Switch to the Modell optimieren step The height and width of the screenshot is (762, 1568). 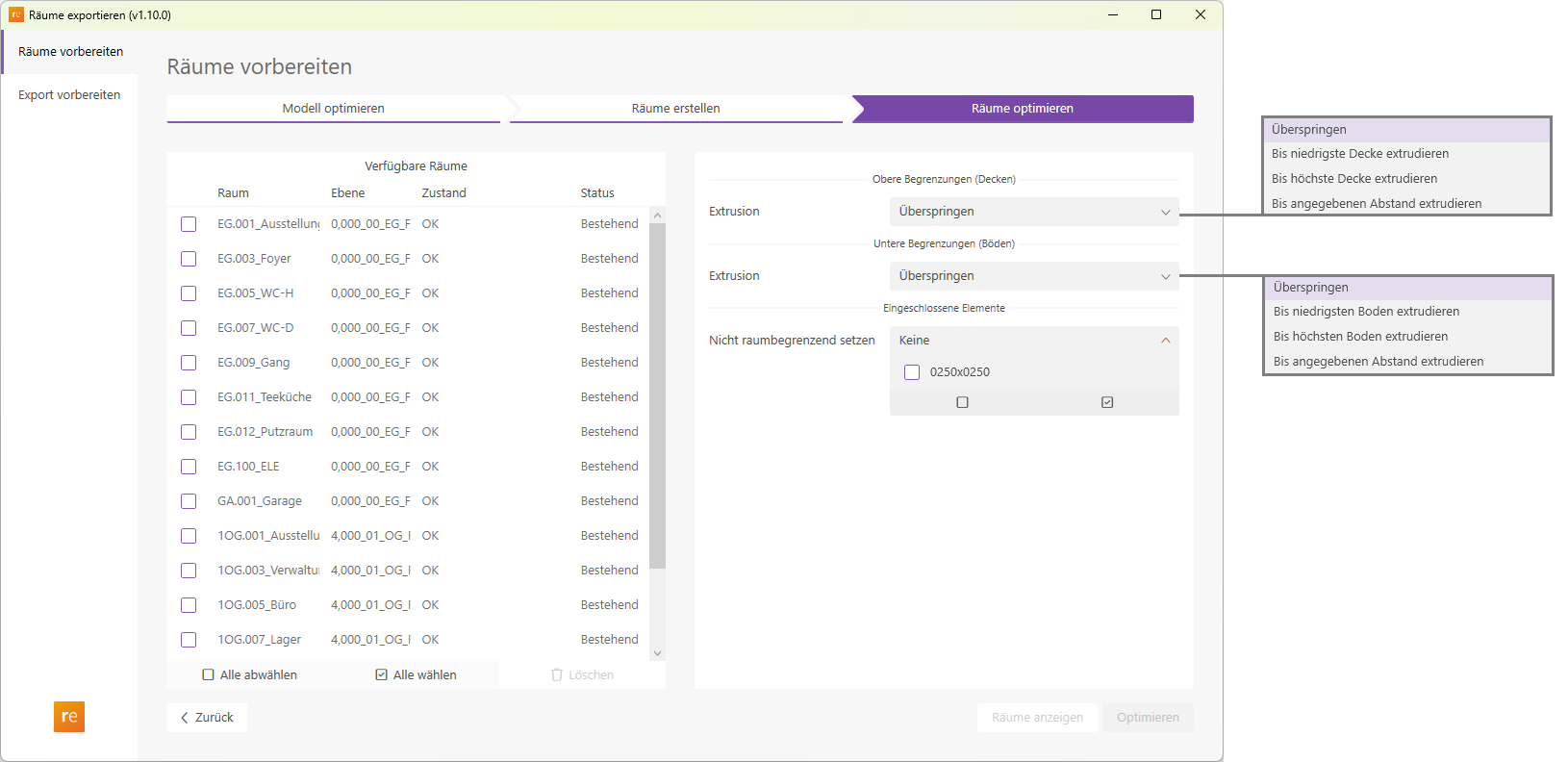click(333, 109)
